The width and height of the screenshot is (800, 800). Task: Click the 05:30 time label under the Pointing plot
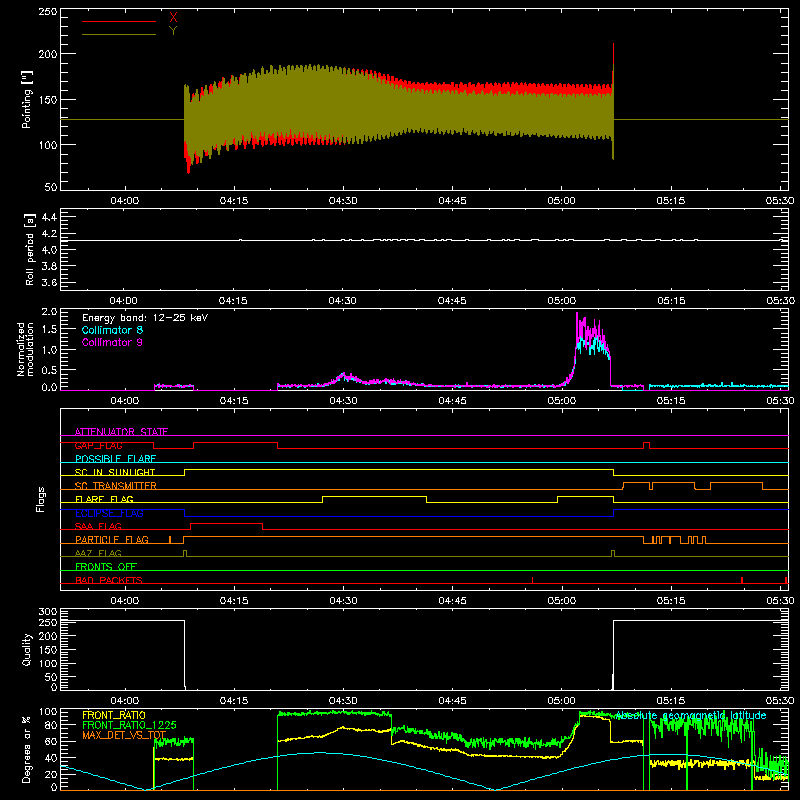[x=780, y=201]
